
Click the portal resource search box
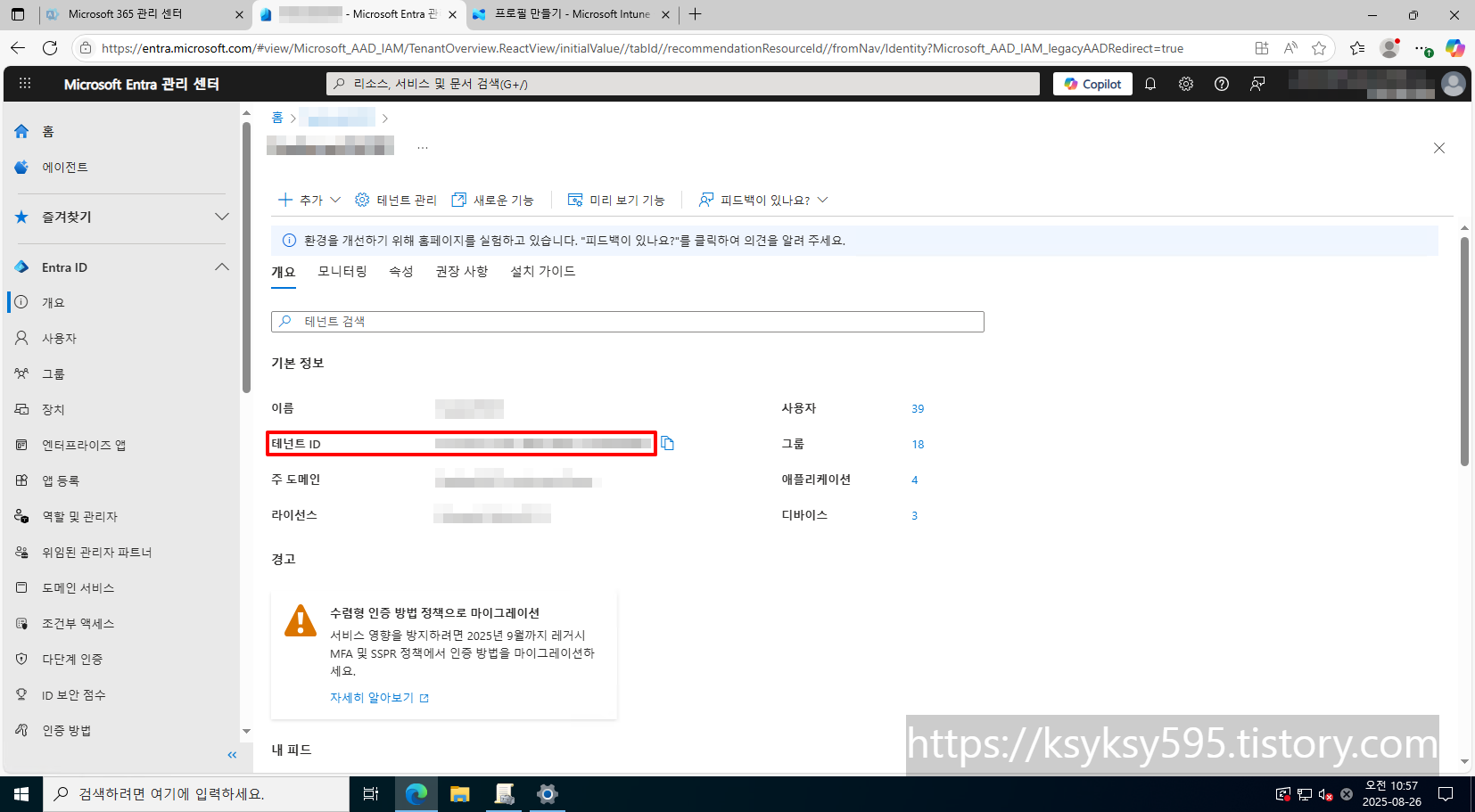[683, 84]
